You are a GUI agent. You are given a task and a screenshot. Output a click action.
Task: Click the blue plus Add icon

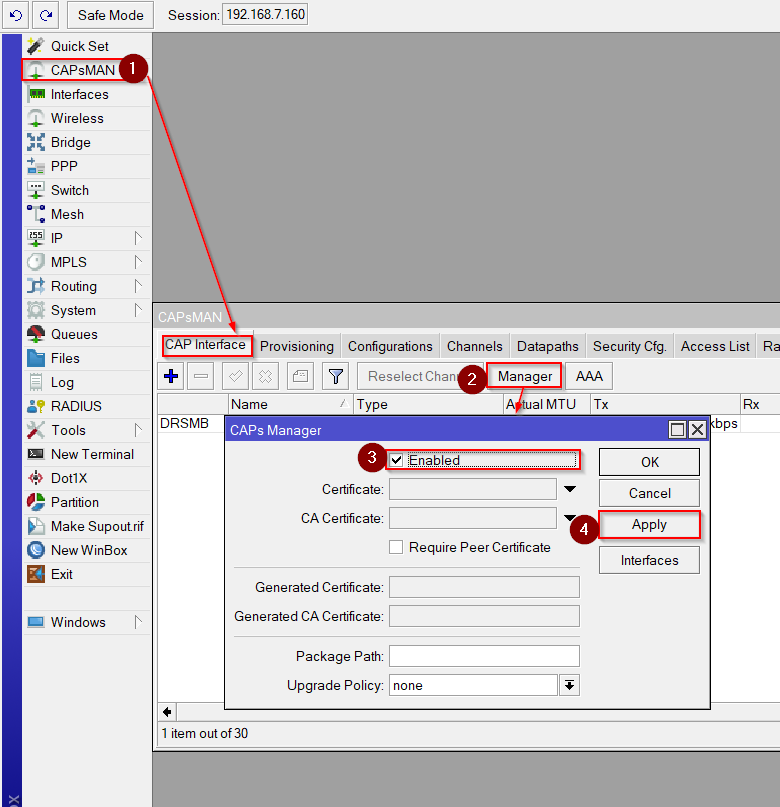pos(171,377)
